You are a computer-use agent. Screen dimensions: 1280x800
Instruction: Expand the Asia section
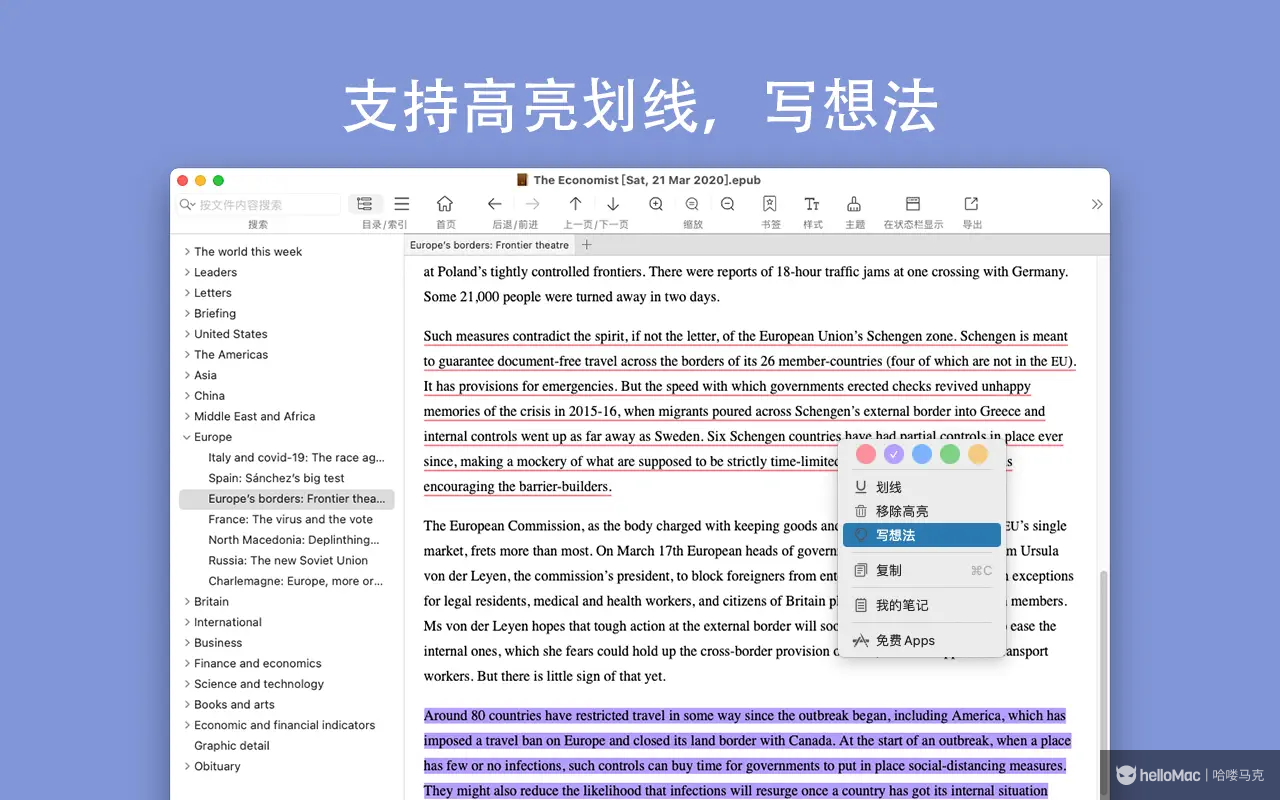click(x=187, y=375)
